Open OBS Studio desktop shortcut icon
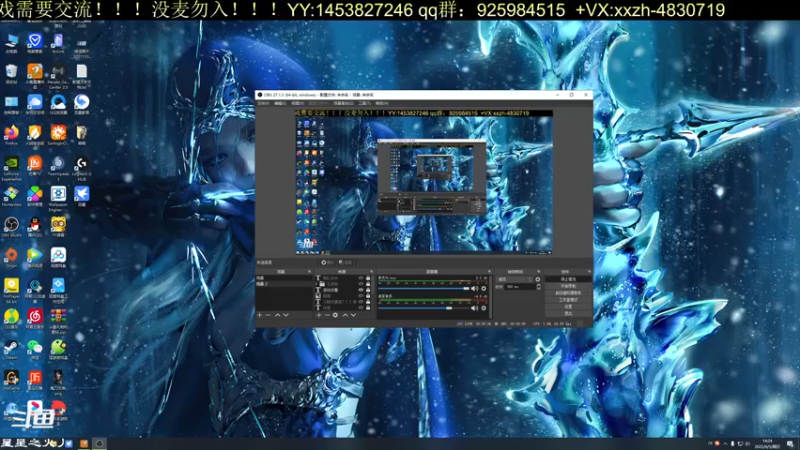Screen dimensions: 800x450 click(11, 227)
